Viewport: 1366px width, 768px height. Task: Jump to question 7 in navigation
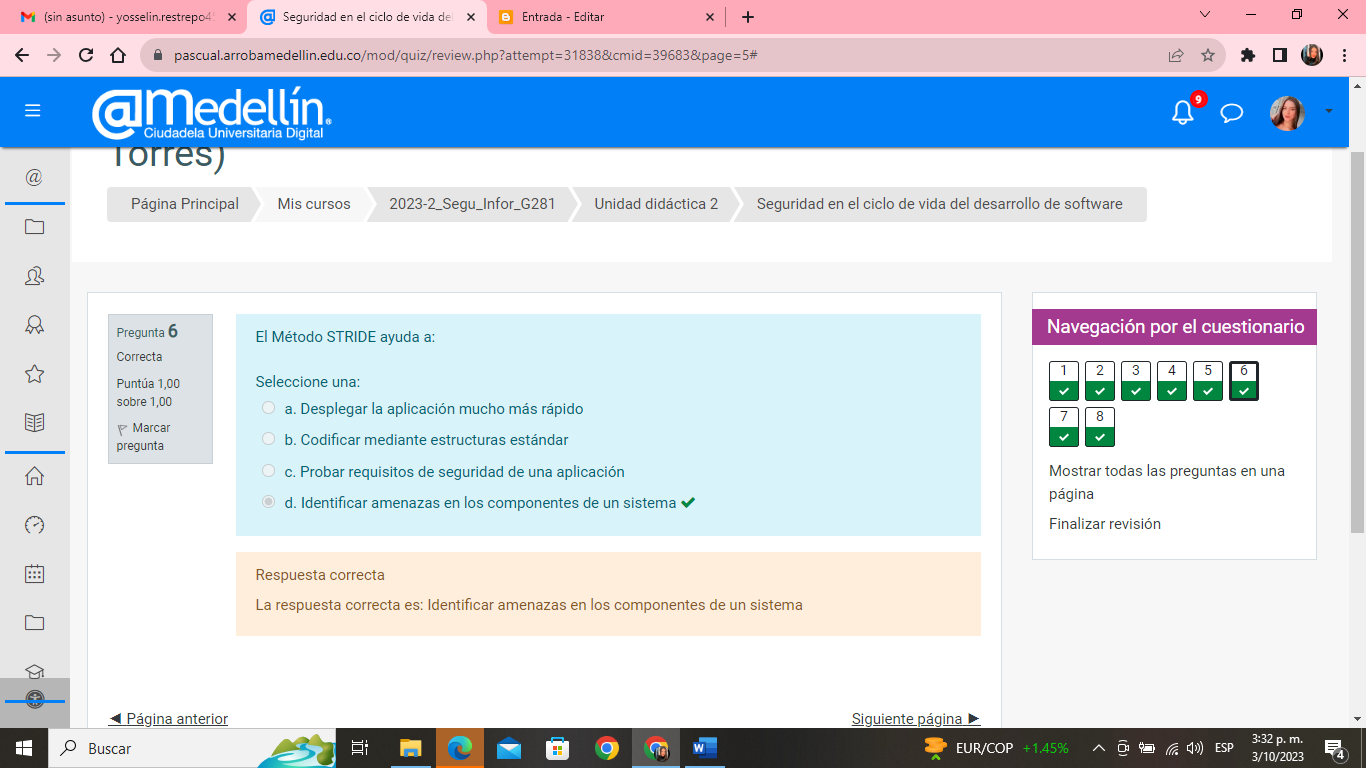click(1064, 427)
